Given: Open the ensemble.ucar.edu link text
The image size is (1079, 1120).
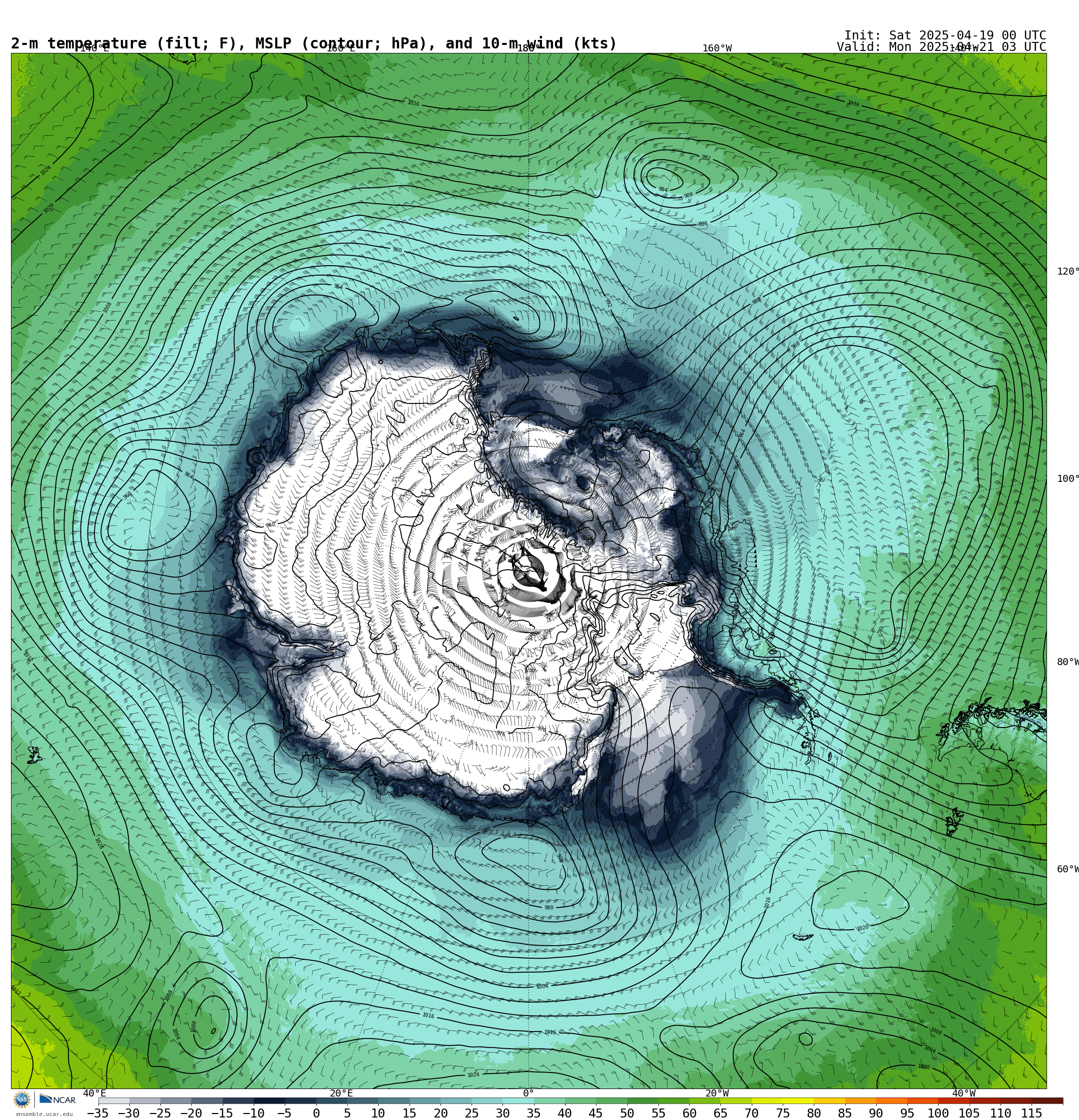Looking at the screenshot, I should (x=44, y=1115).
